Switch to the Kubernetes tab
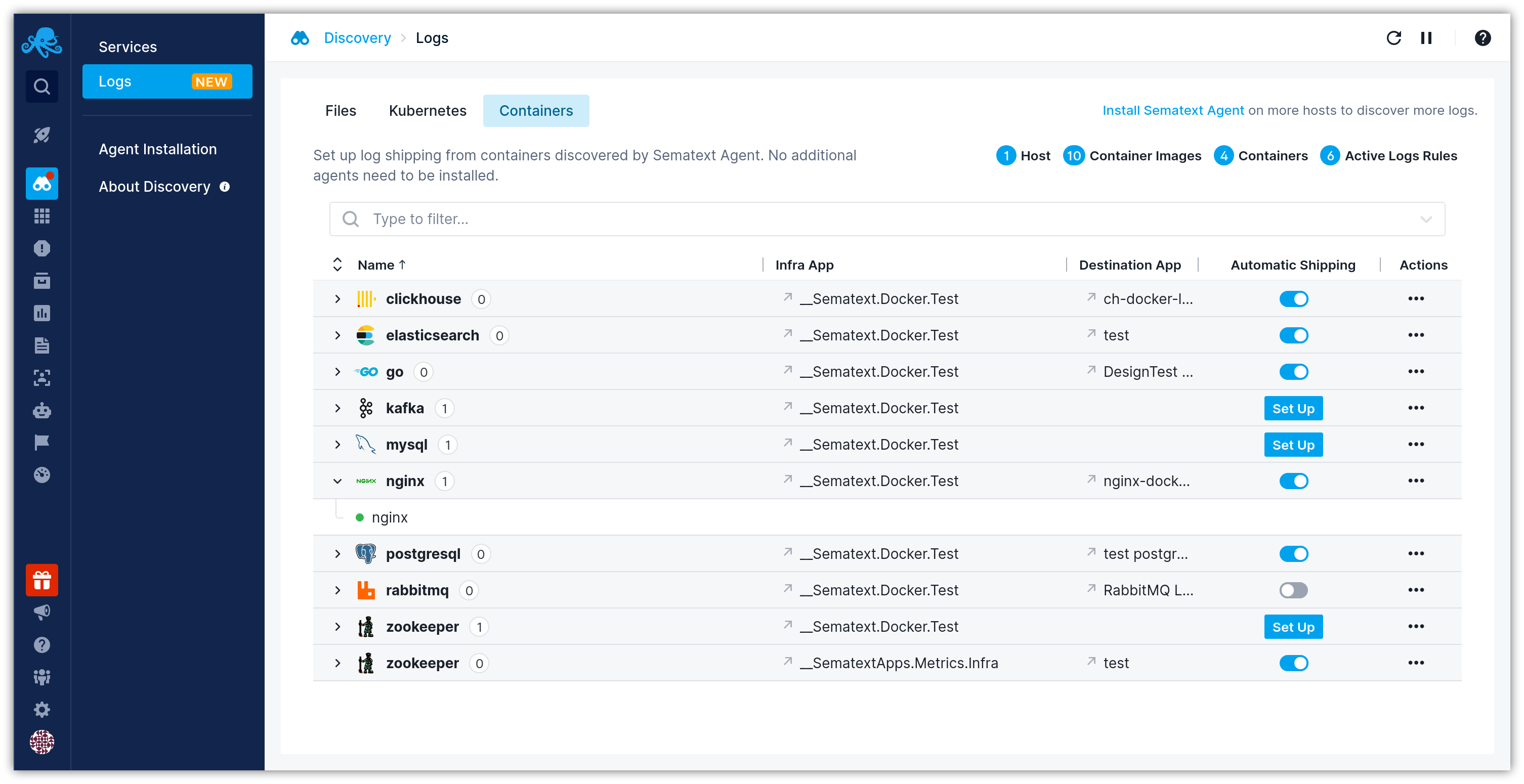 coord(427,111)
